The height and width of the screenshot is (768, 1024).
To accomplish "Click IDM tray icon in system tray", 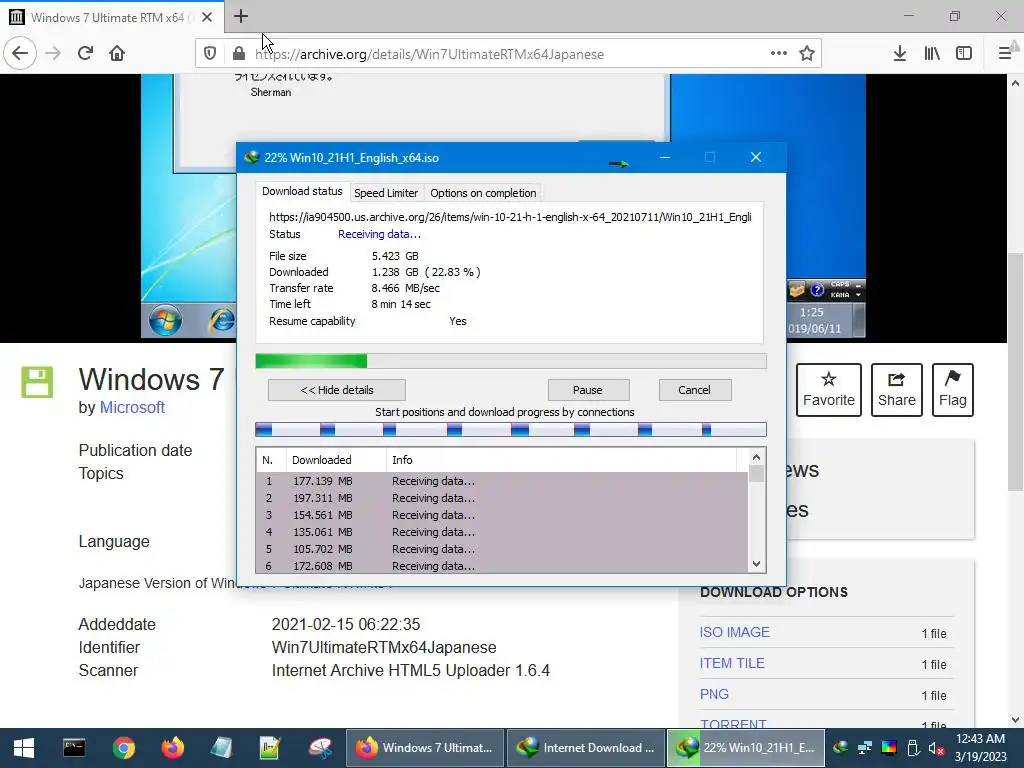I will pos(840,748).
